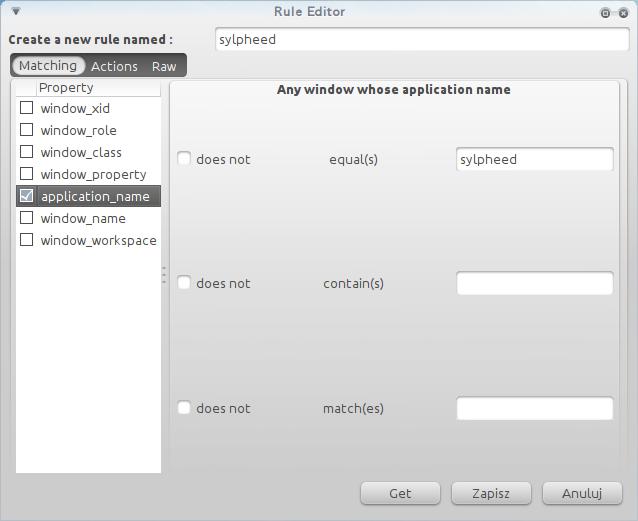The image size is (638, 521).
Task: Check the window_workspace box
Action: tap(26, 240)
